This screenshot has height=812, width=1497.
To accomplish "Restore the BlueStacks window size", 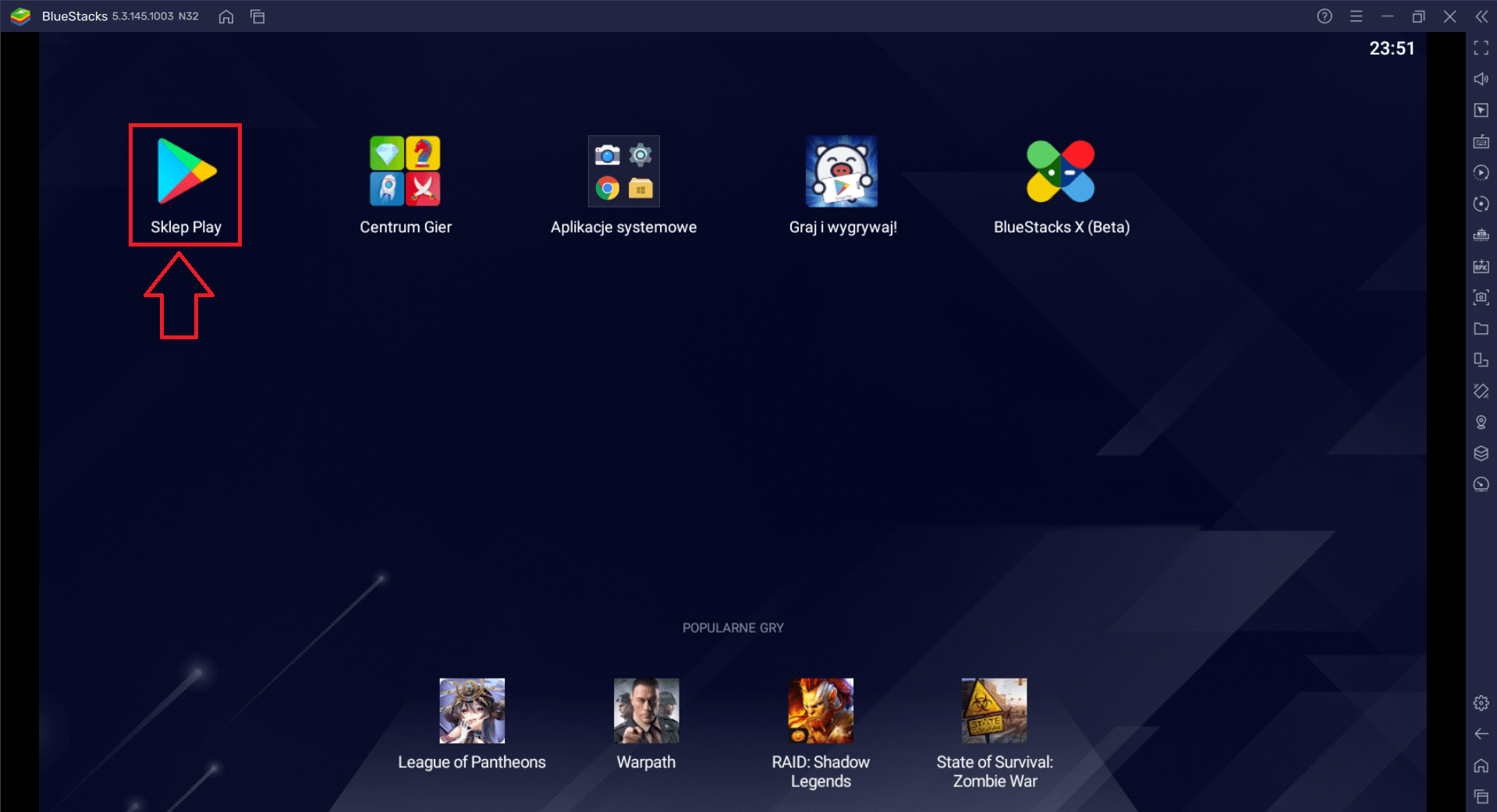I will click(1419, 16).
